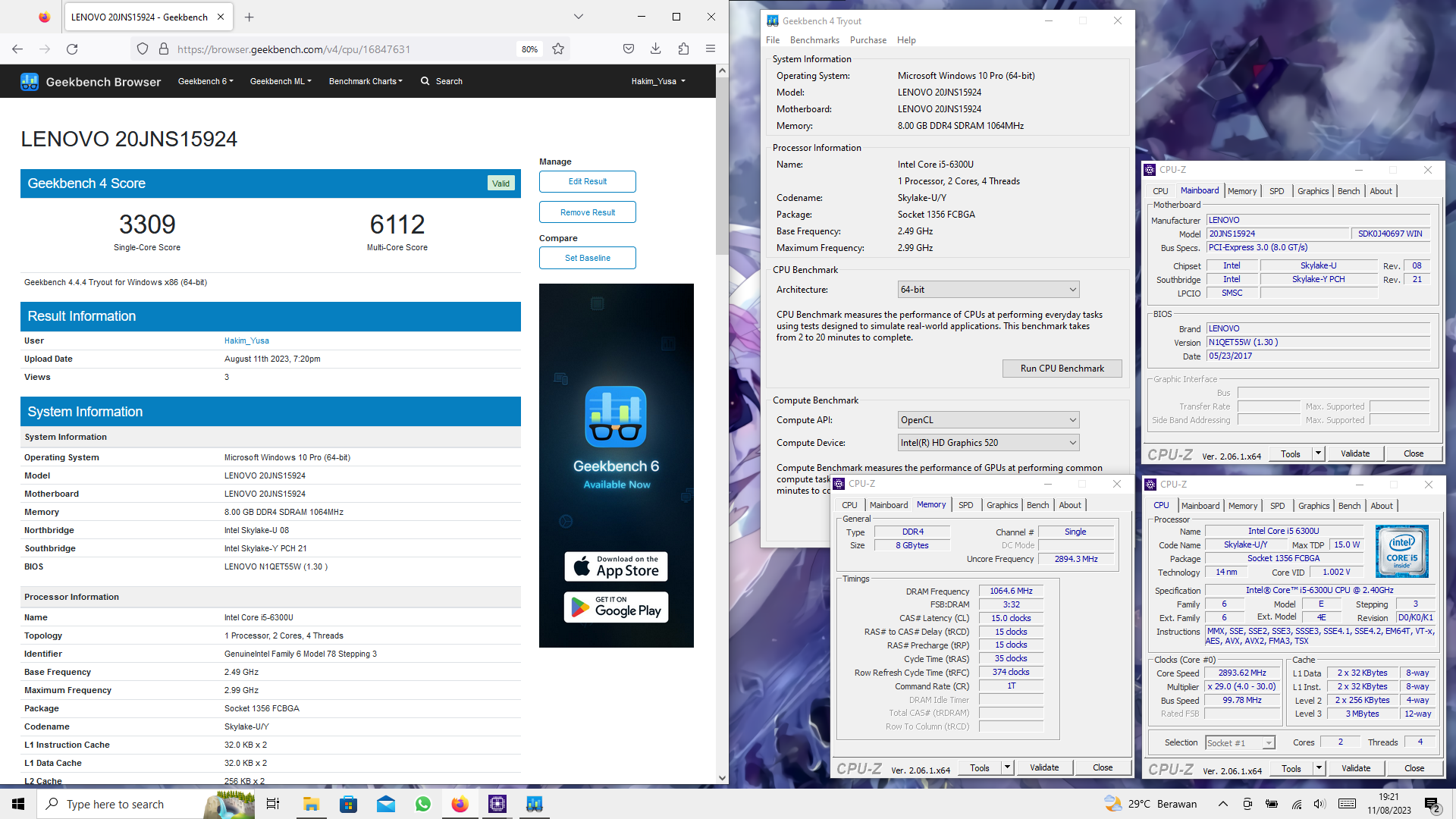Image resolution: width=1456 pixels, height=819 pixels.
Task: Open the Help menu in Geekbench 4
Action: point(906,40)
